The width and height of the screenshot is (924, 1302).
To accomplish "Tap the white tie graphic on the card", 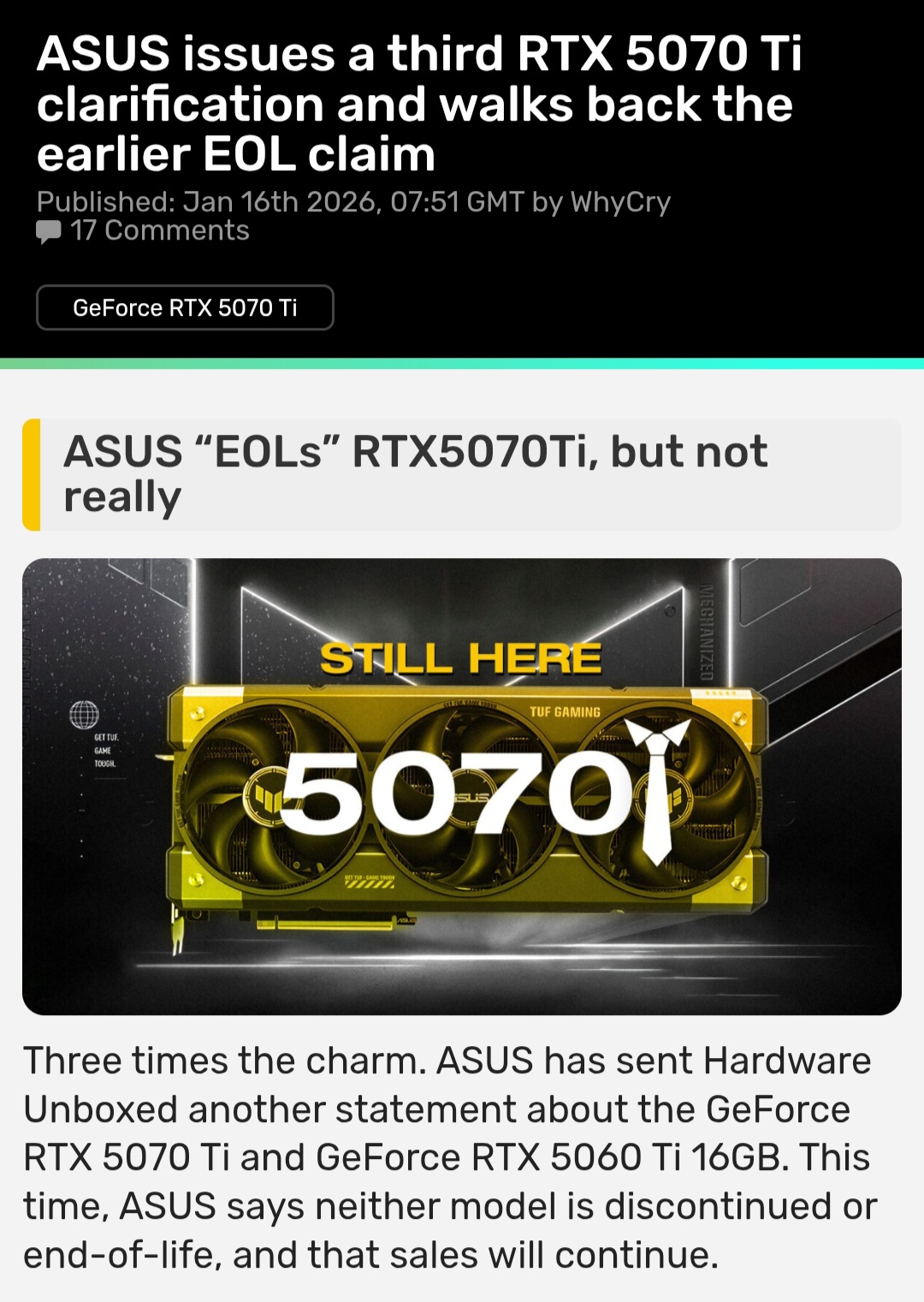I will click(x=657, y=789).
